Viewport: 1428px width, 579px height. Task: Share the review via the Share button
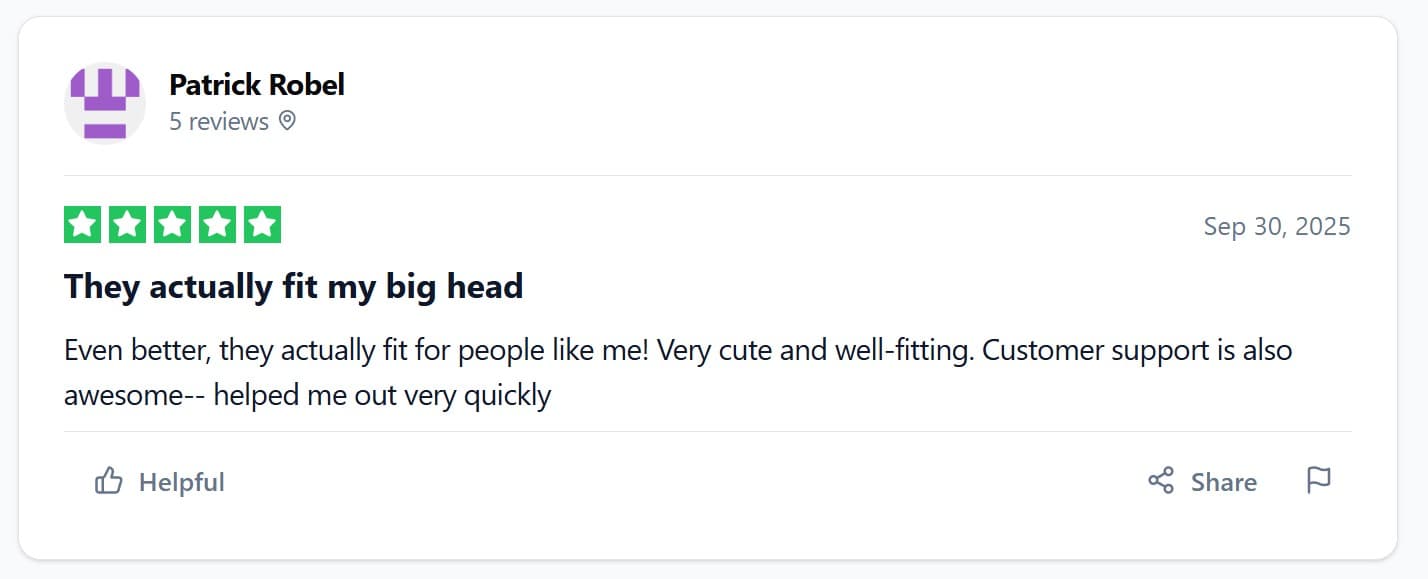pos(1223,482)
